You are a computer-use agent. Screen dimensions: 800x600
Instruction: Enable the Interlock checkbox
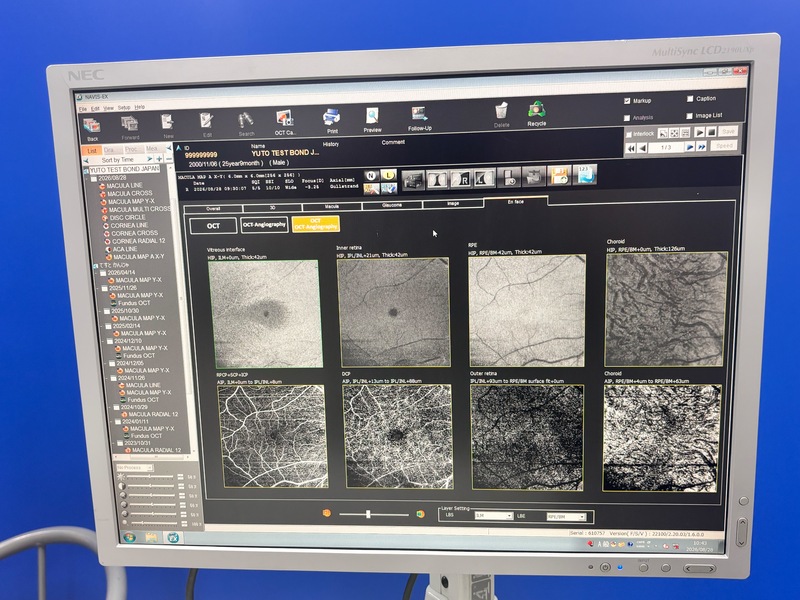629,135
